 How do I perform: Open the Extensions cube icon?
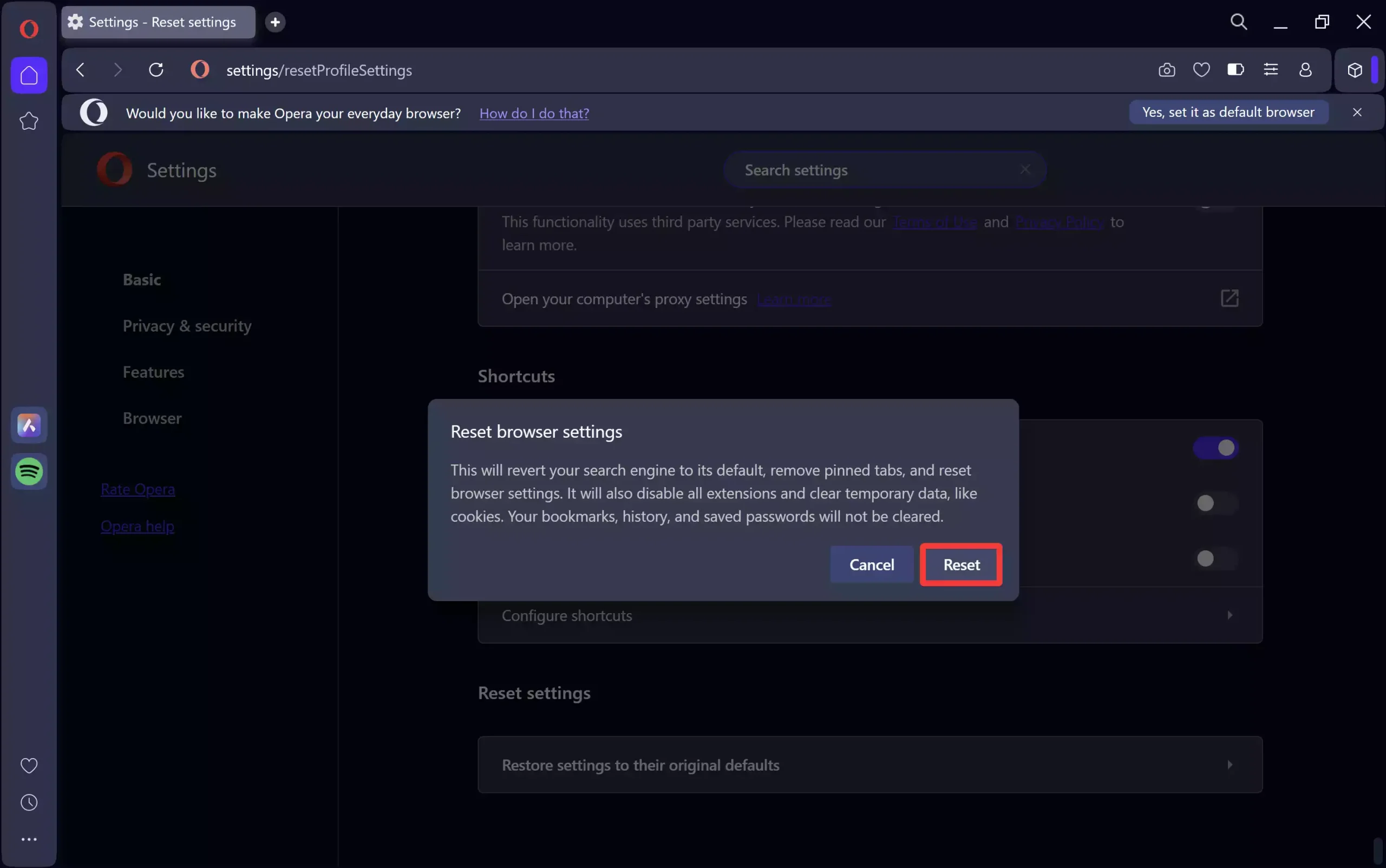pyautogui.click(x=1355, y=69)
